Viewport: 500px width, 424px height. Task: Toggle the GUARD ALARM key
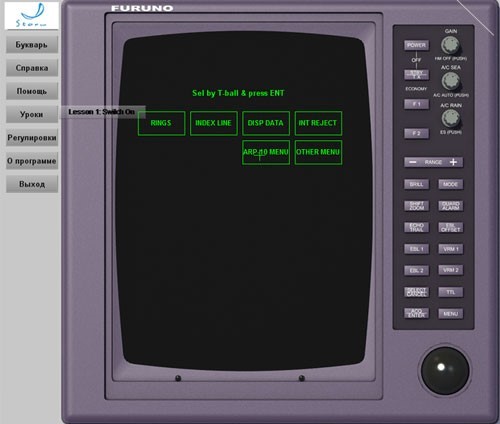tap(450, 206)
